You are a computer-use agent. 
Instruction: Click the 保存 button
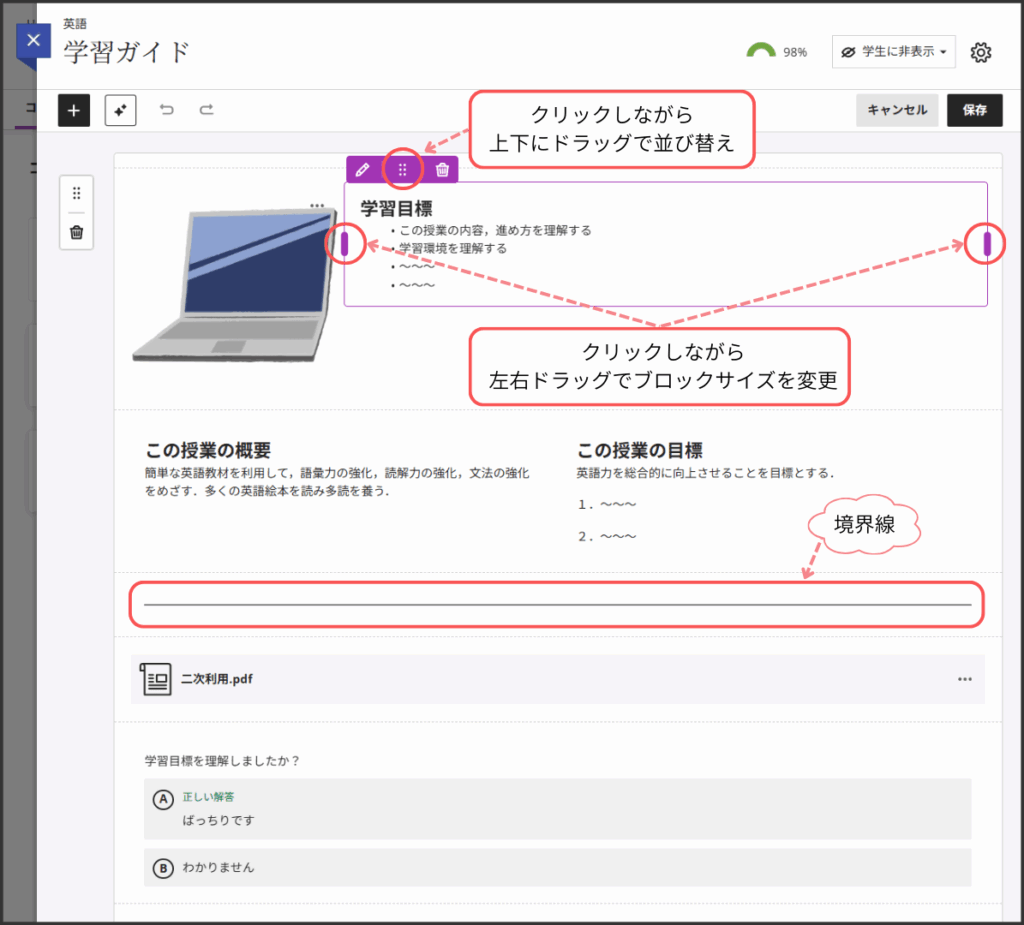[974, 110]
